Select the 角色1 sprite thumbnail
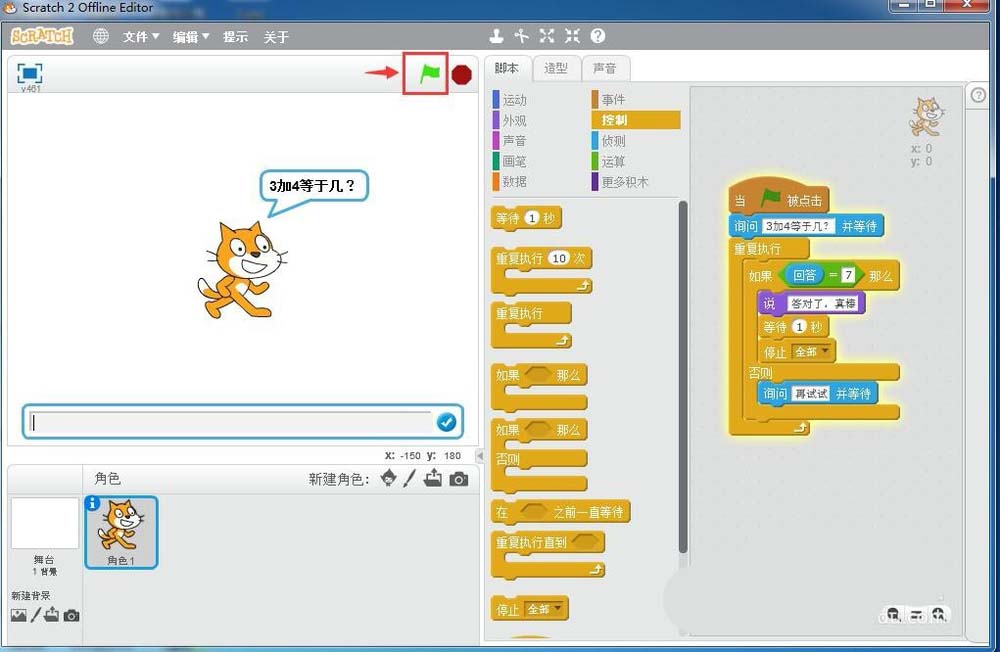This screenshot has height=652, width=1000. 121,532
